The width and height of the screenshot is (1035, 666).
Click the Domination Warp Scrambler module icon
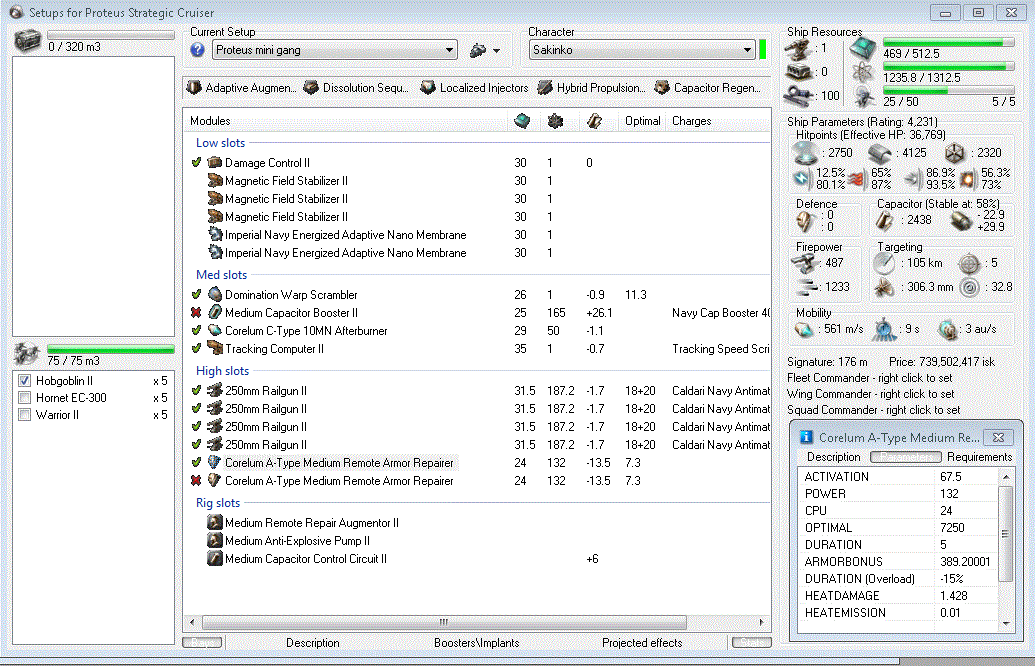click(215, 294)
